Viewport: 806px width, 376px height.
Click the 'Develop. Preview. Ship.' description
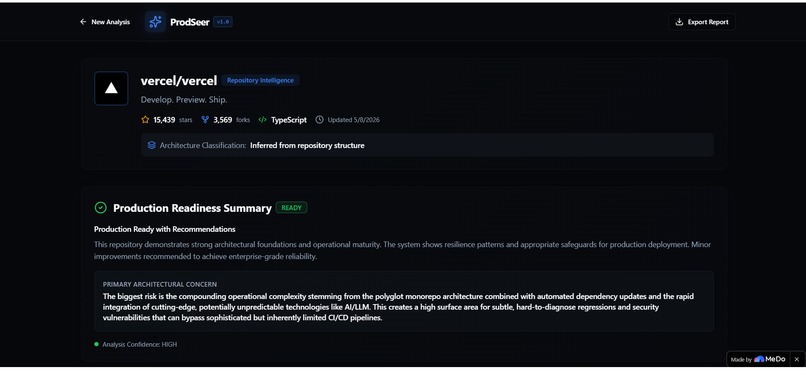[x=184, y=100]
